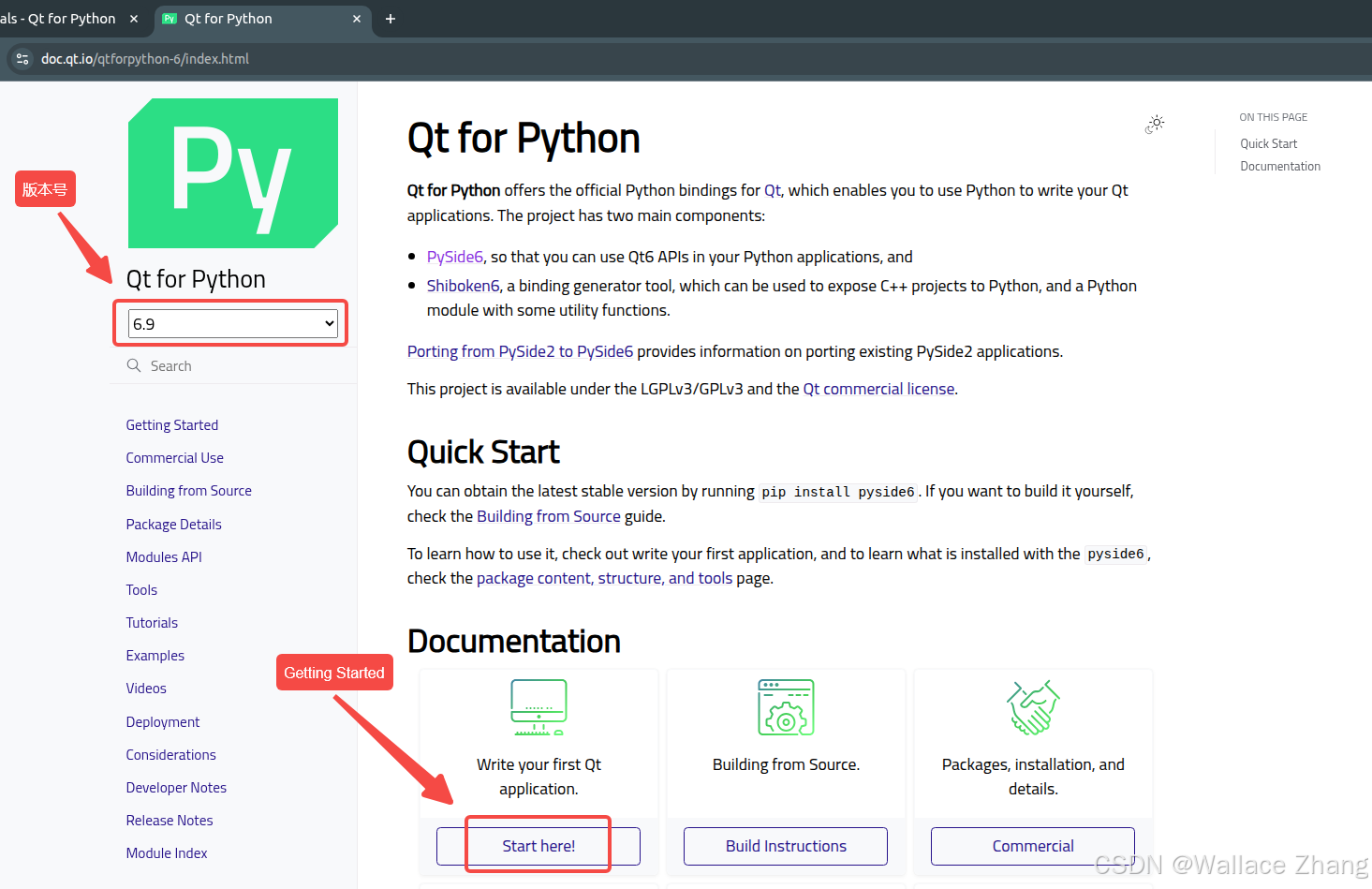The height and width of the screenshot is (889, 1372).
Task: Jump to Documentation in page contents
Action: pos(1280,166)
